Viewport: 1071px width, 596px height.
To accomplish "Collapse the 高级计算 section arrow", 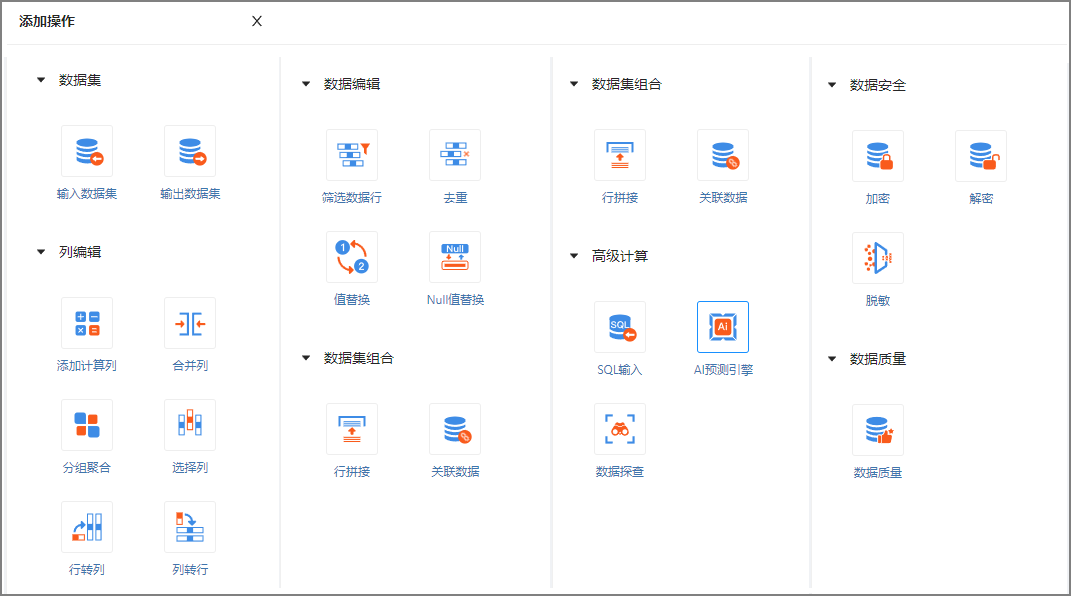I will point(574,256).
